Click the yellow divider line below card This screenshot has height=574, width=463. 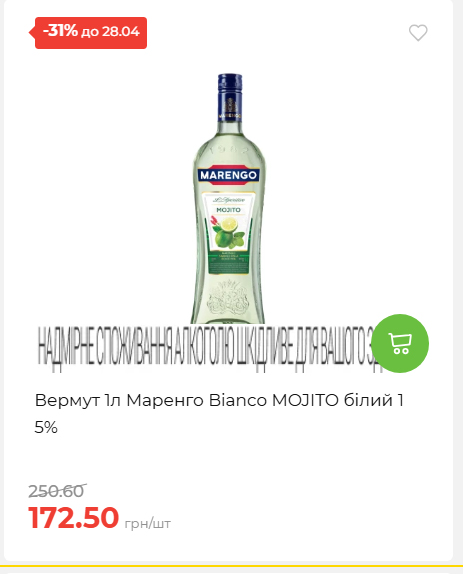coord(231,566)
